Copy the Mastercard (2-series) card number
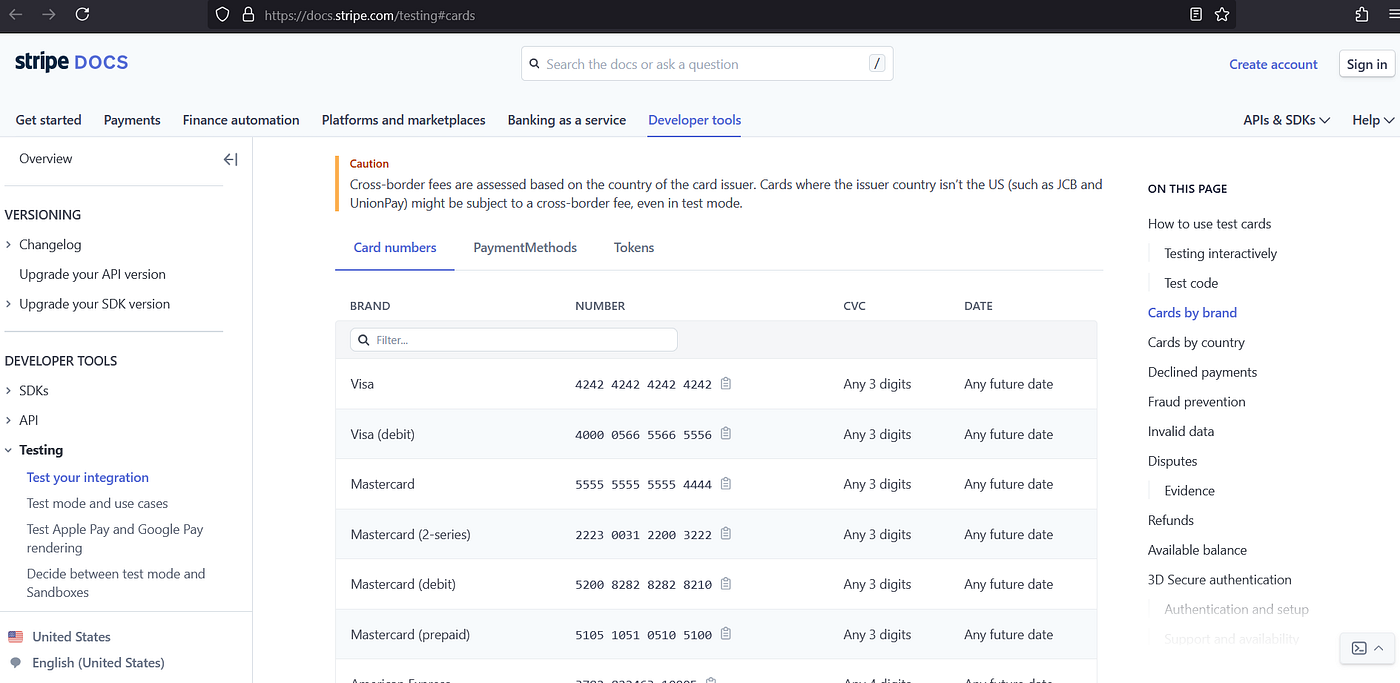Screen dimensions: 1400x683 pos(726,534)
